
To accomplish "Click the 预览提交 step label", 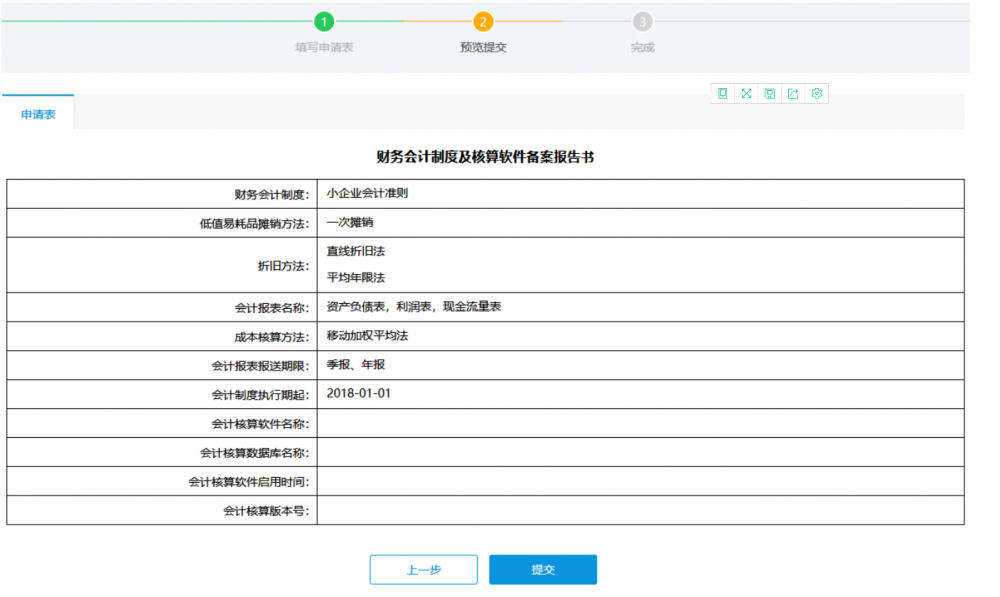I will coord(483,47).
